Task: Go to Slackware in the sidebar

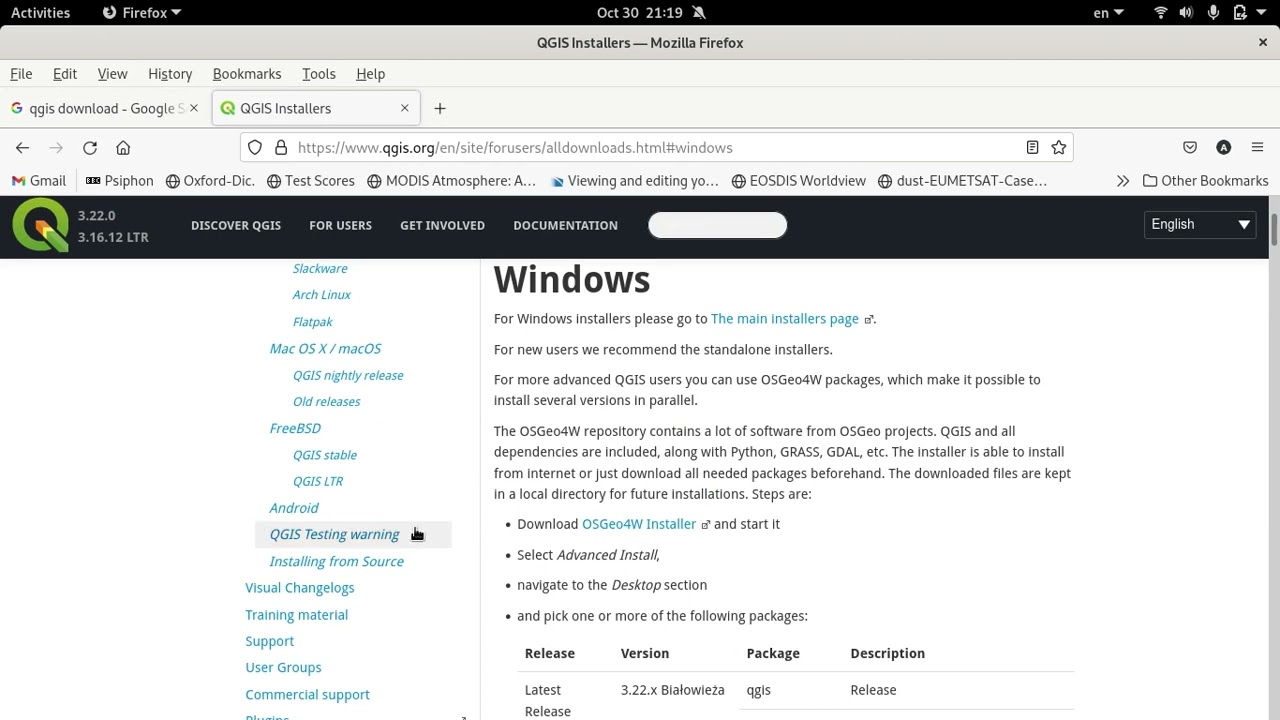Action: (x=320, y=268)
